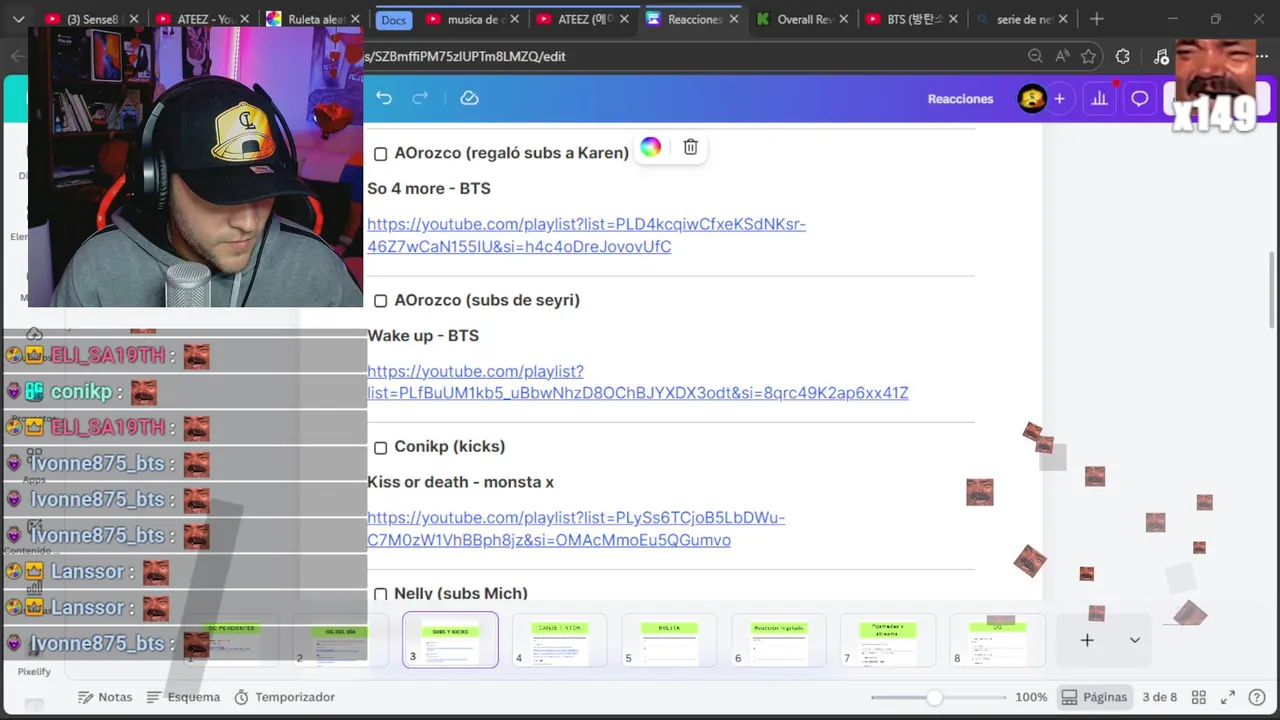Select the 'So 4 more - BTS' heading
1280x720 pixels.
point(428,188)
